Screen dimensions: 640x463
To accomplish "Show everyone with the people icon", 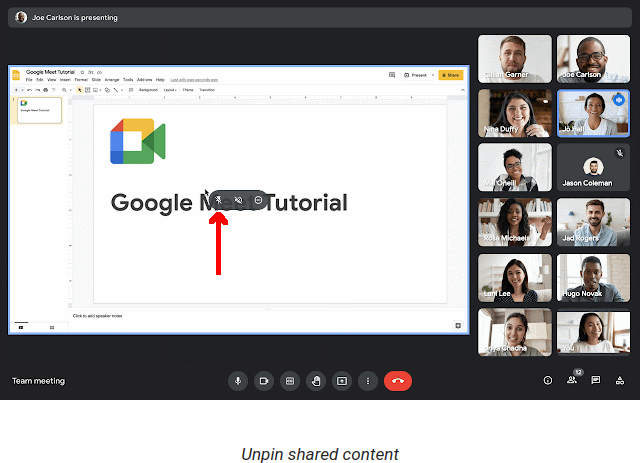I will [x=572, y=380].
